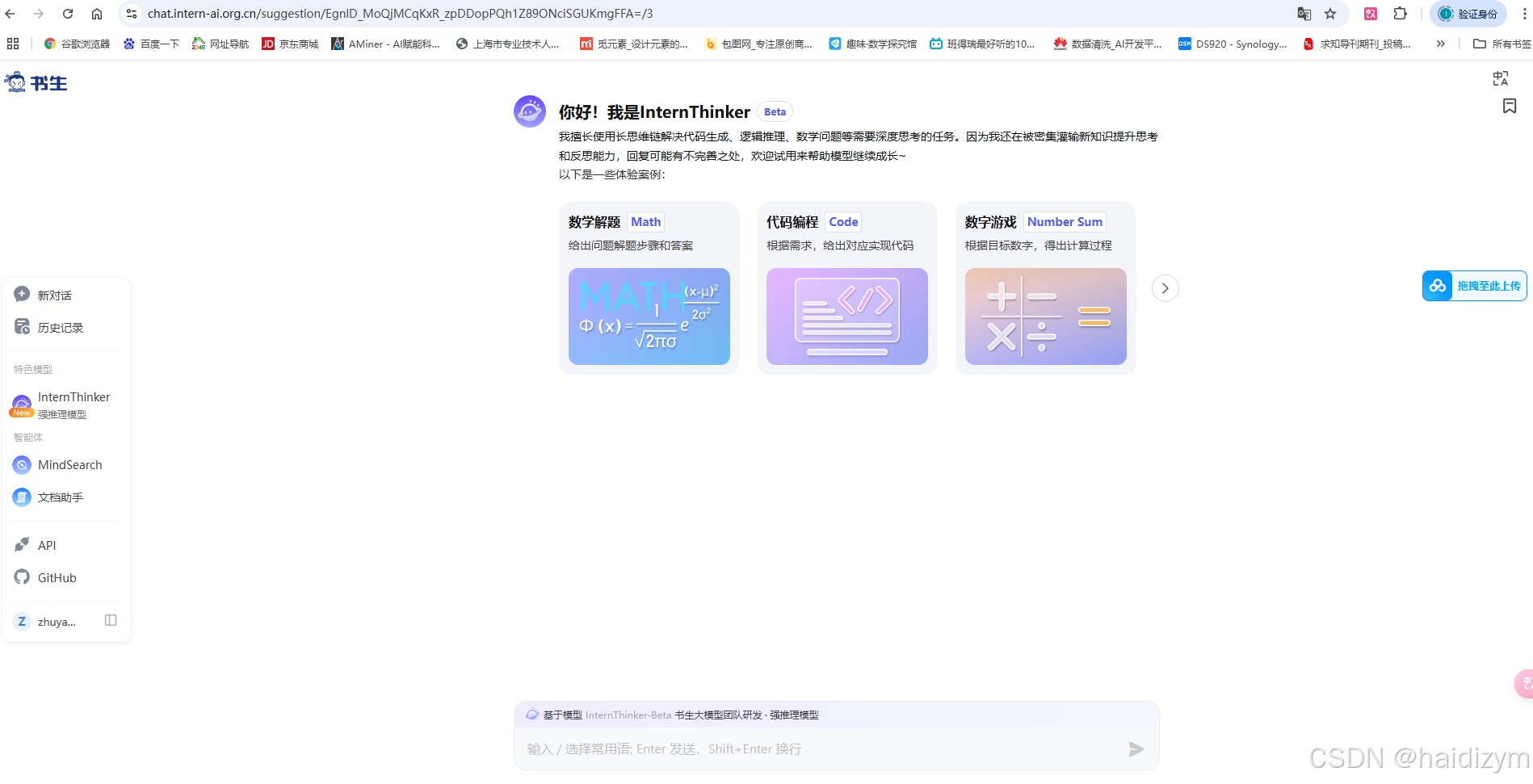1533x784 pixels.
Task: Click the translate page icon
Action: tap(1304, 14)
